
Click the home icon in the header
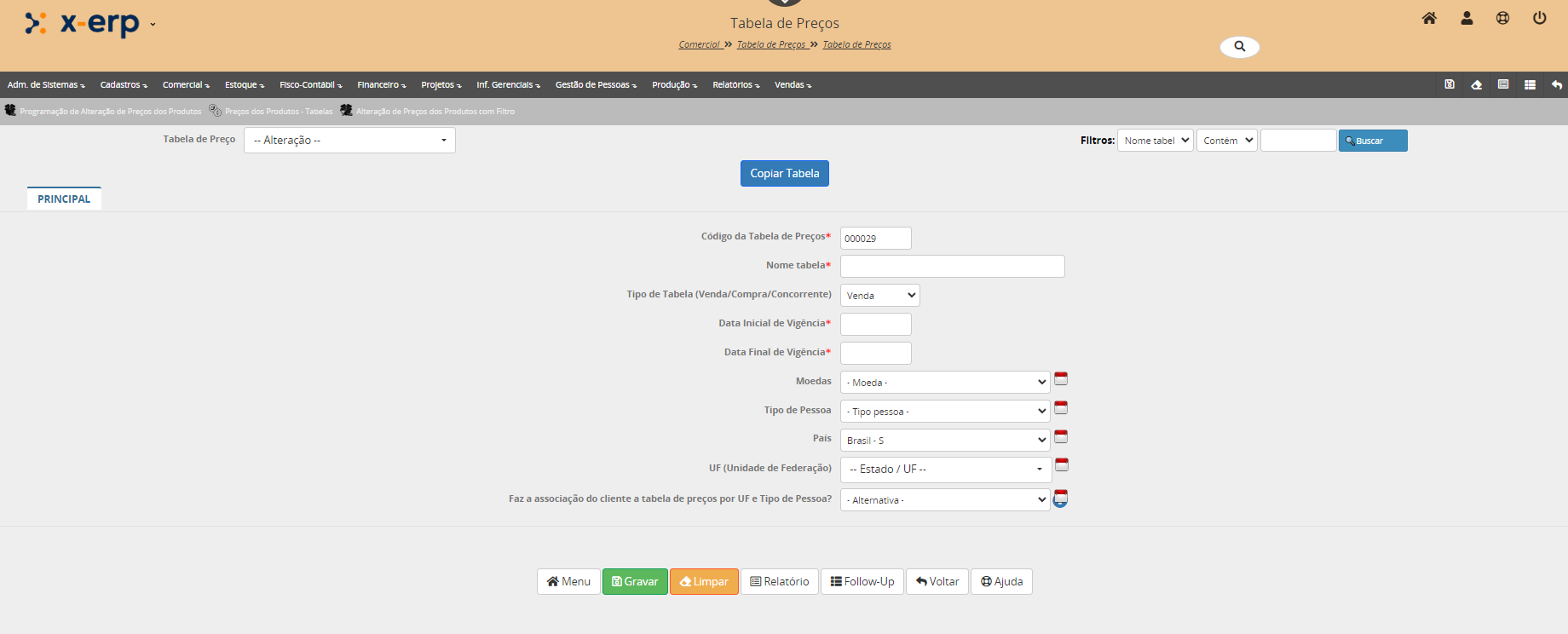pyautogui.click(x=1429, y=18)
